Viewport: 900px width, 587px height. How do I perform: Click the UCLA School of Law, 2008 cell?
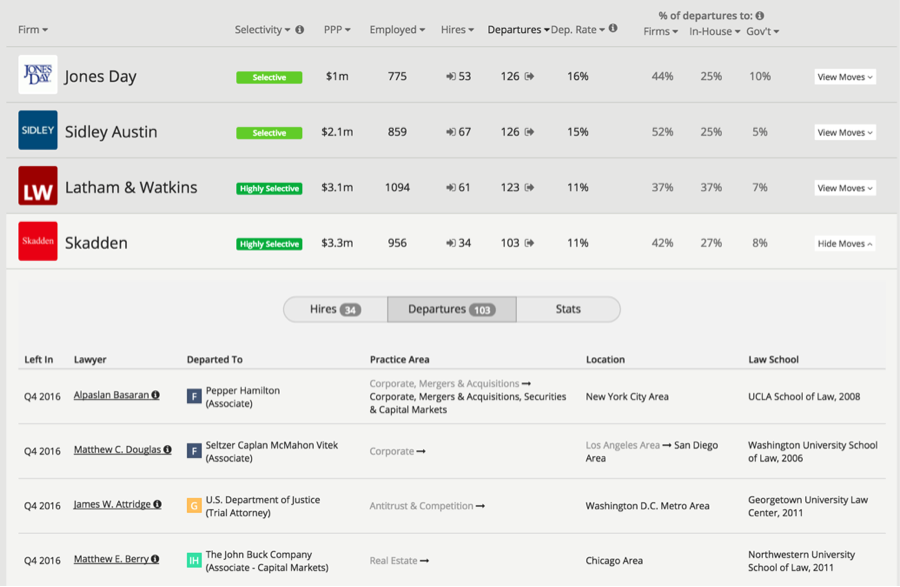[x=804, y=396]
